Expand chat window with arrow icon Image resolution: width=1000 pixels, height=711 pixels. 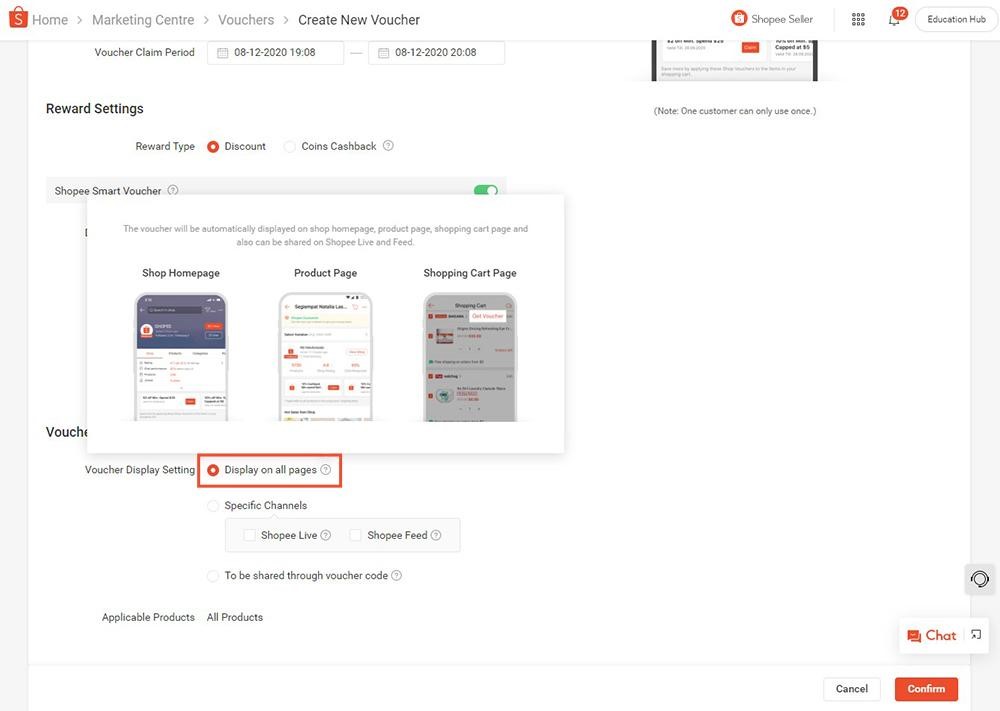pos(976,634)
